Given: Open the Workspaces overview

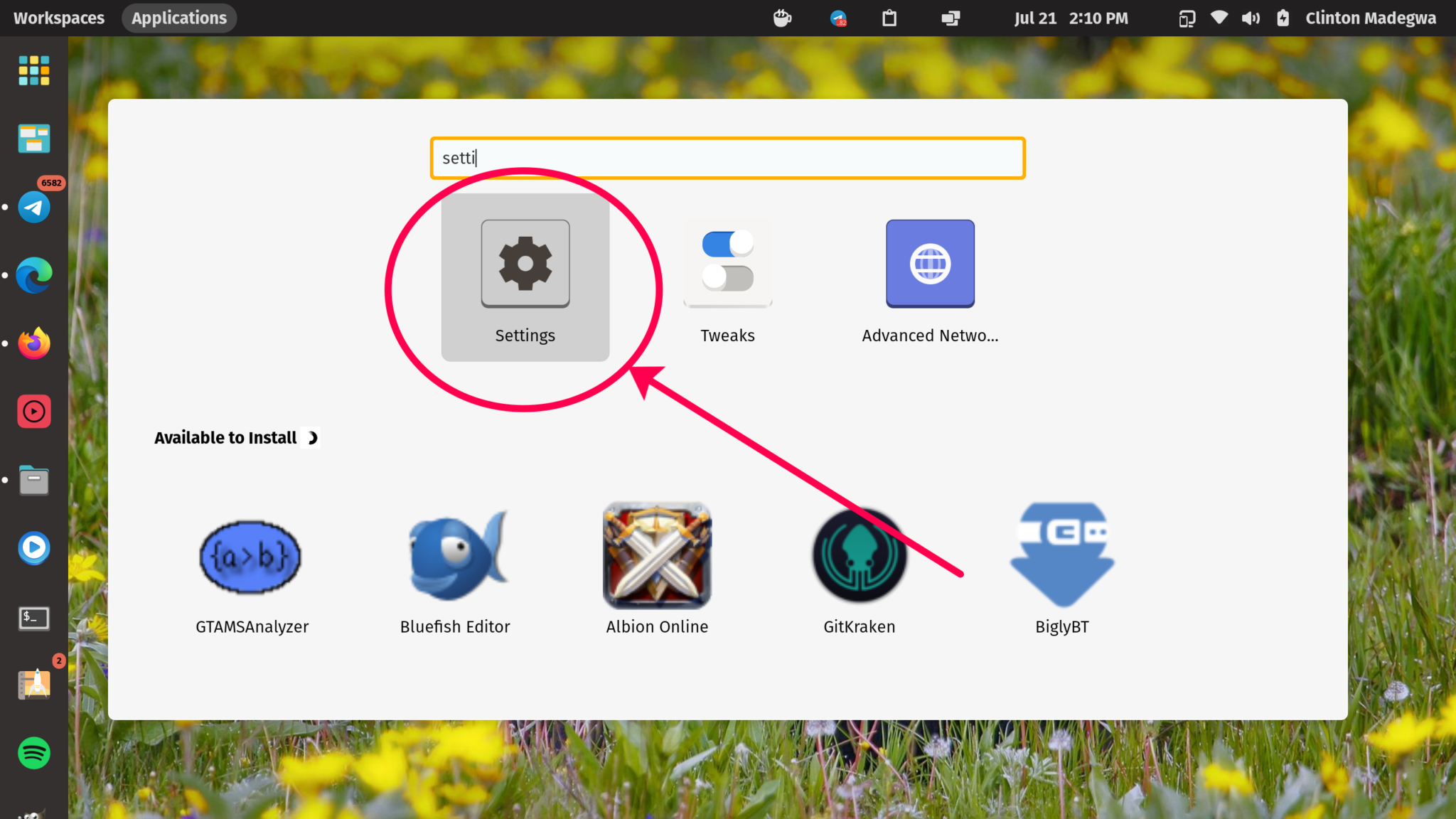Looking at the screenshot, I should click(59, 18).
